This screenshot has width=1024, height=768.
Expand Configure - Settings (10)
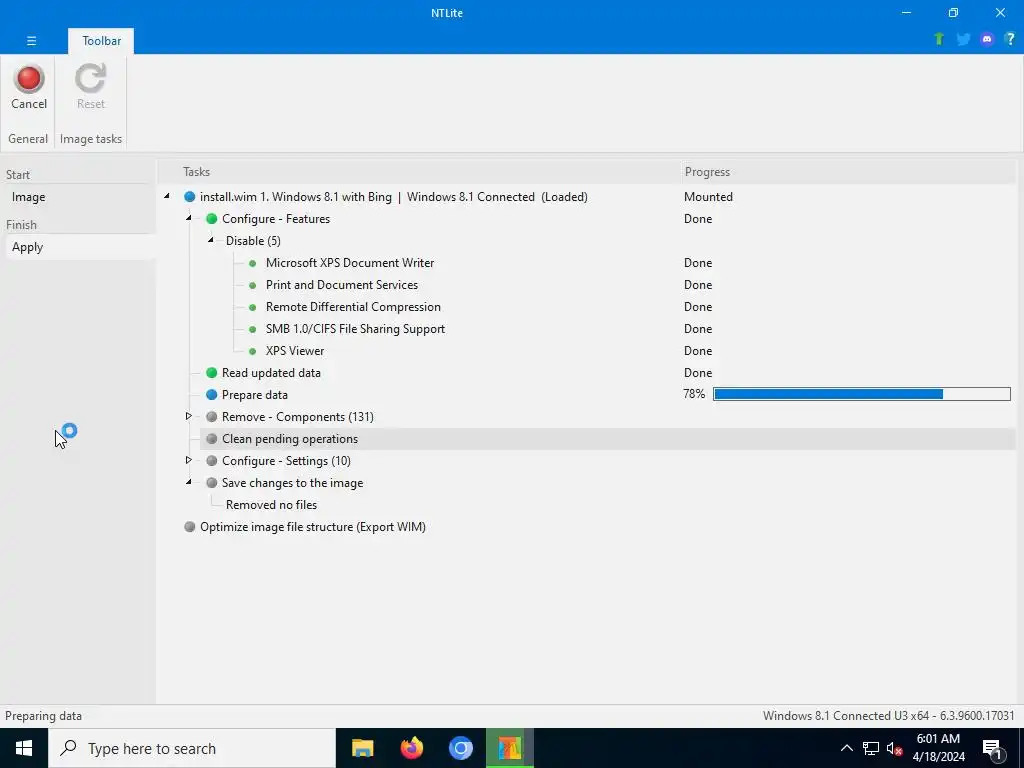coord(189,460)
